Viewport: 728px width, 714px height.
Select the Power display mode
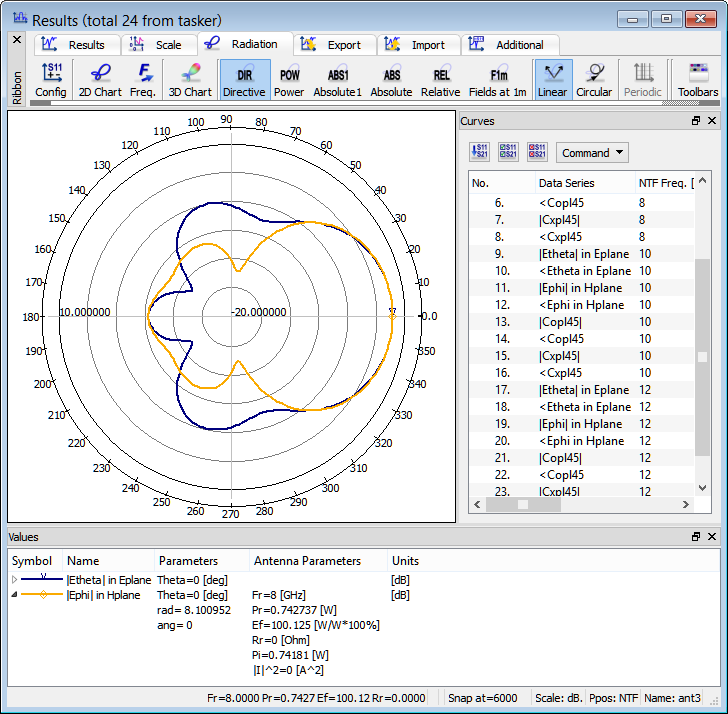[x=289, y=80]
